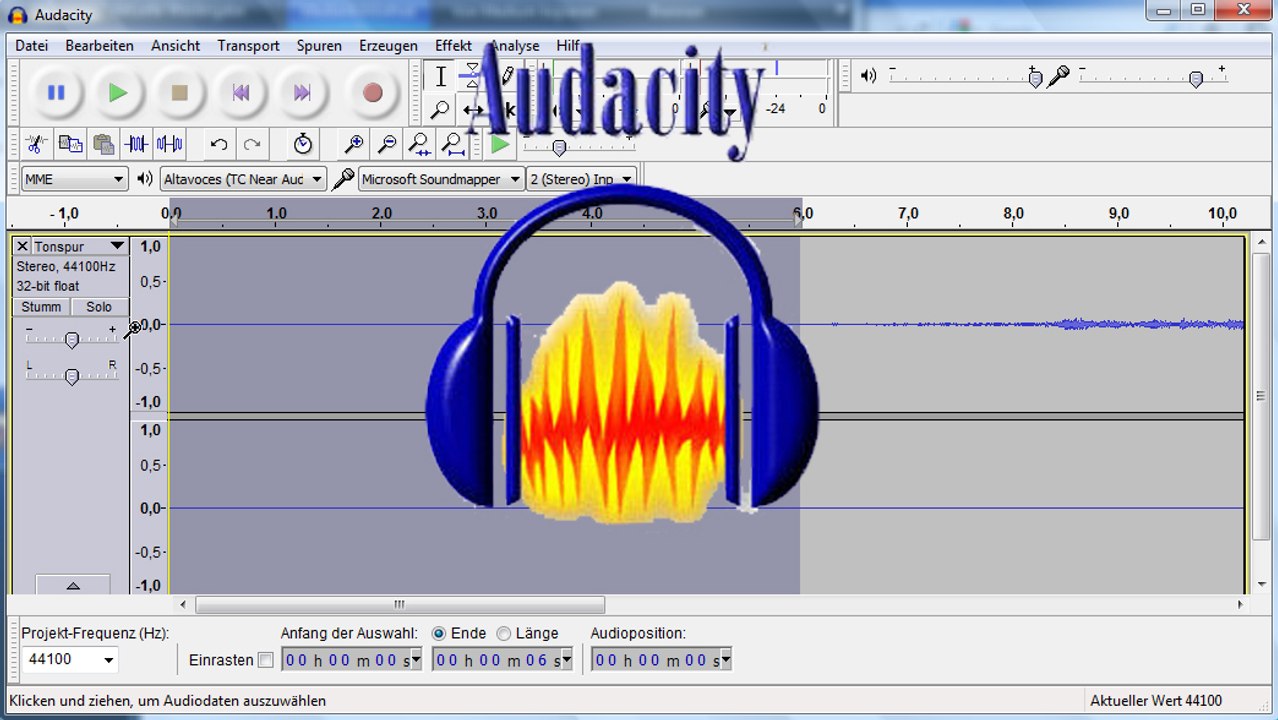Click 'Aktueller Wert 44100' in status bar
This screenshot has height=720, width=1278.
coord(1156,701)
